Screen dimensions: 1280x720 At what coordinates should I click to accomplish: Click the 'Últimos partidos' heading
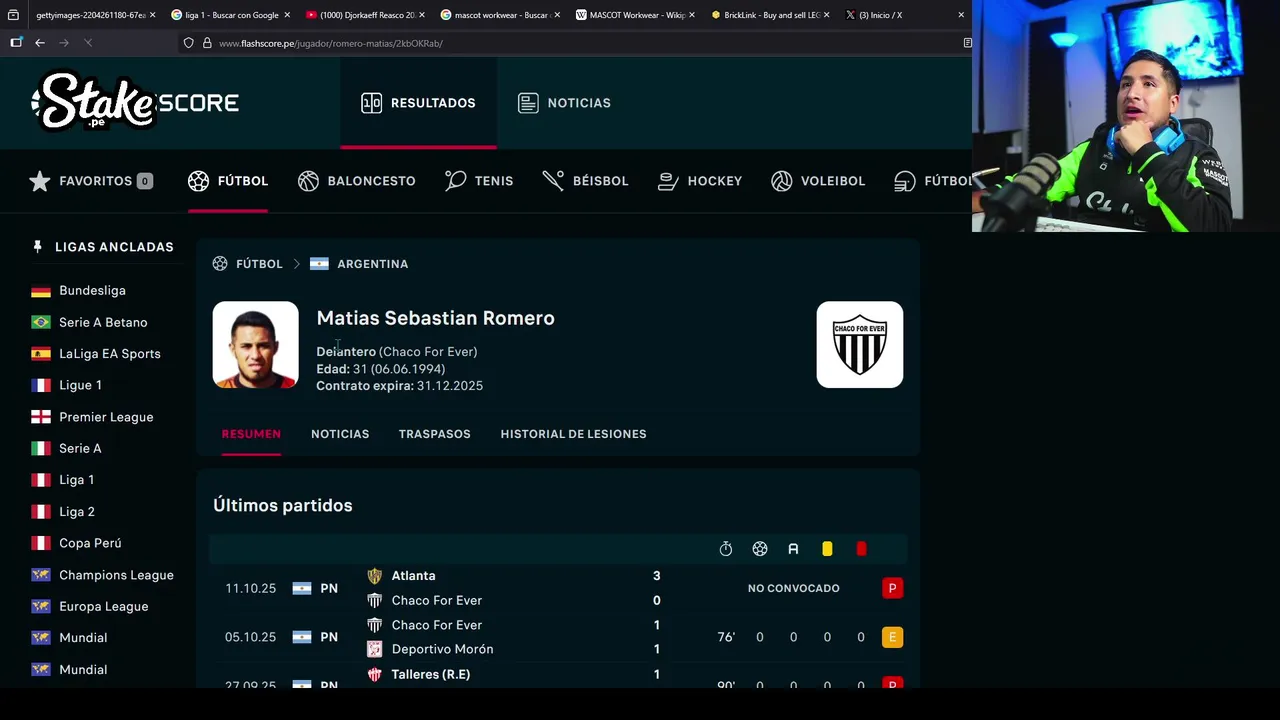pos(282,505)
